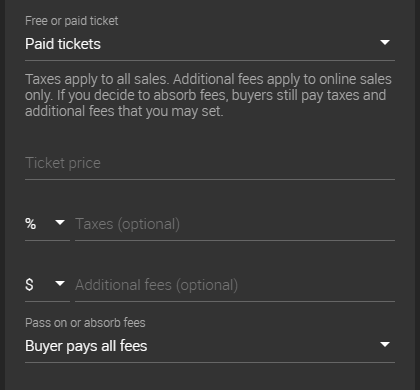The width and height of the screenshot is (420, 390).
Task: Select the 'Paid tickets' value text
Action: 63,44
